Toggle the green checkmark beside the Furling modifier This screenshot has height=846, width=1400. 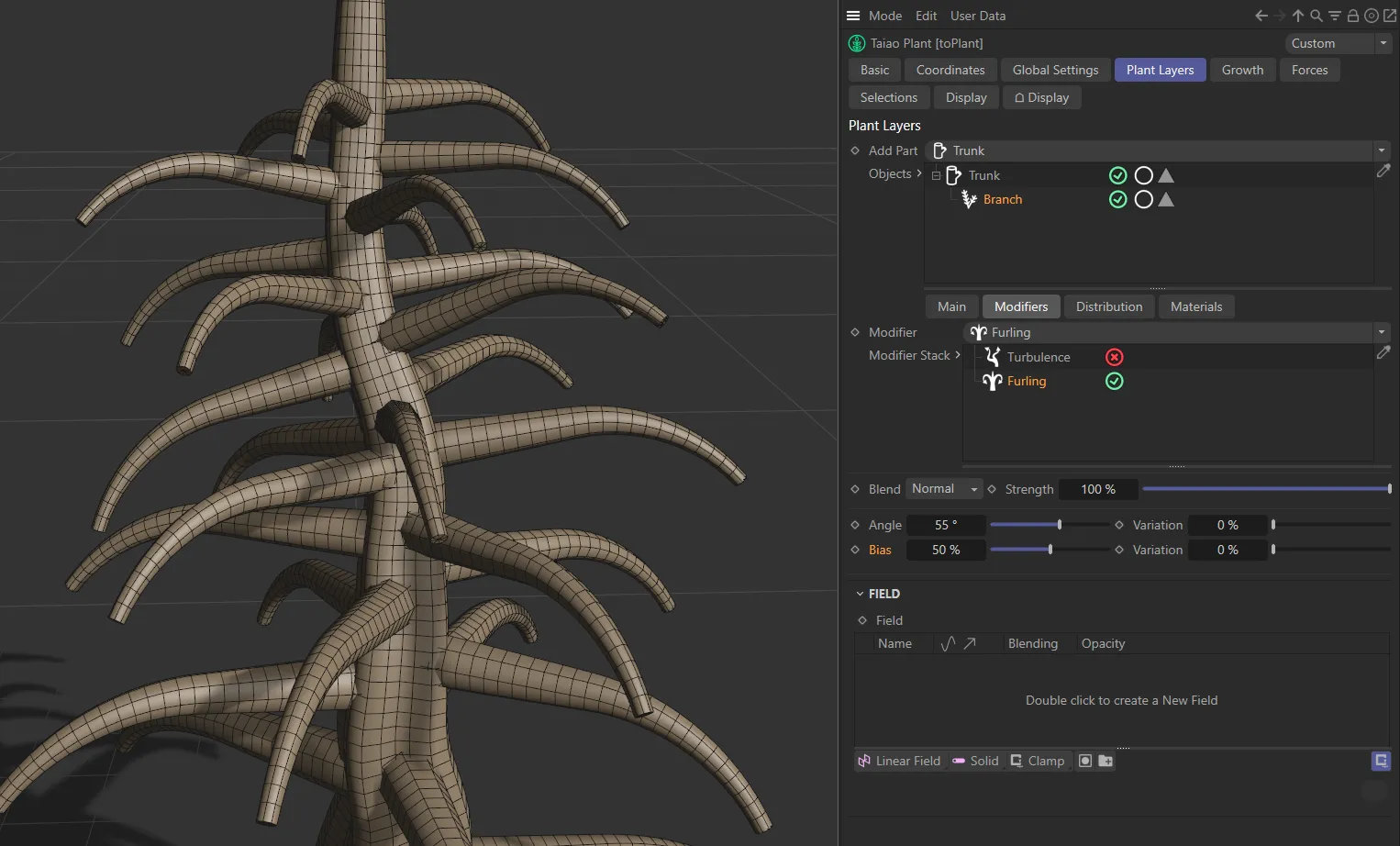coord(1114,381)
